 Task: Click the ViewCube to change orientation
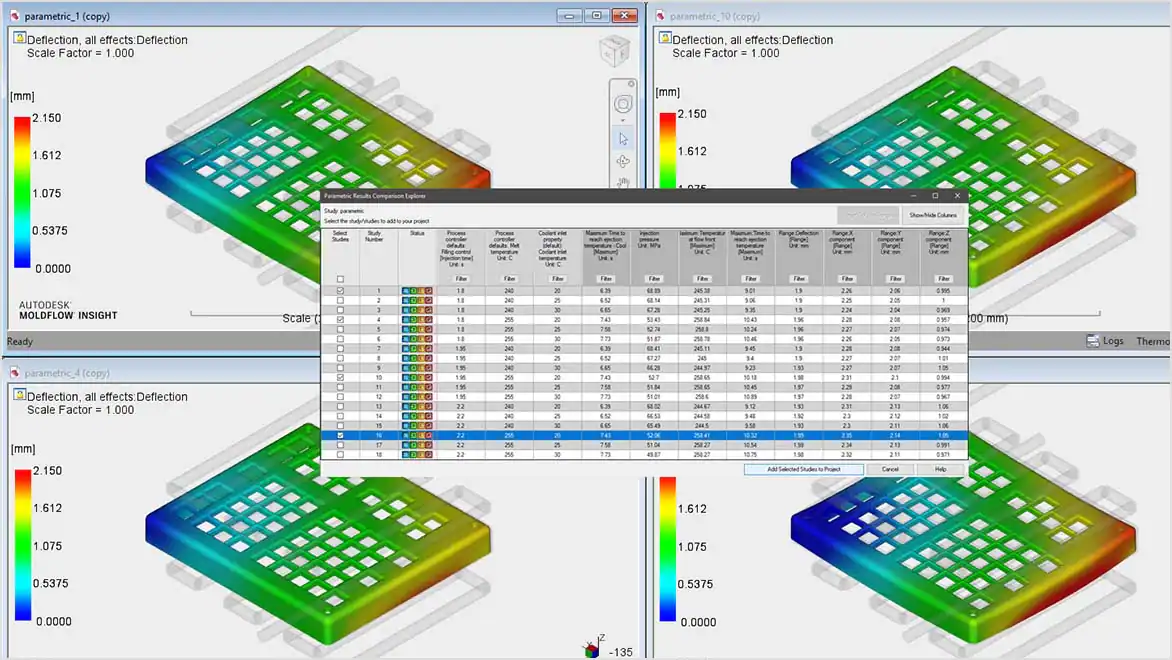tap(613, 51)
